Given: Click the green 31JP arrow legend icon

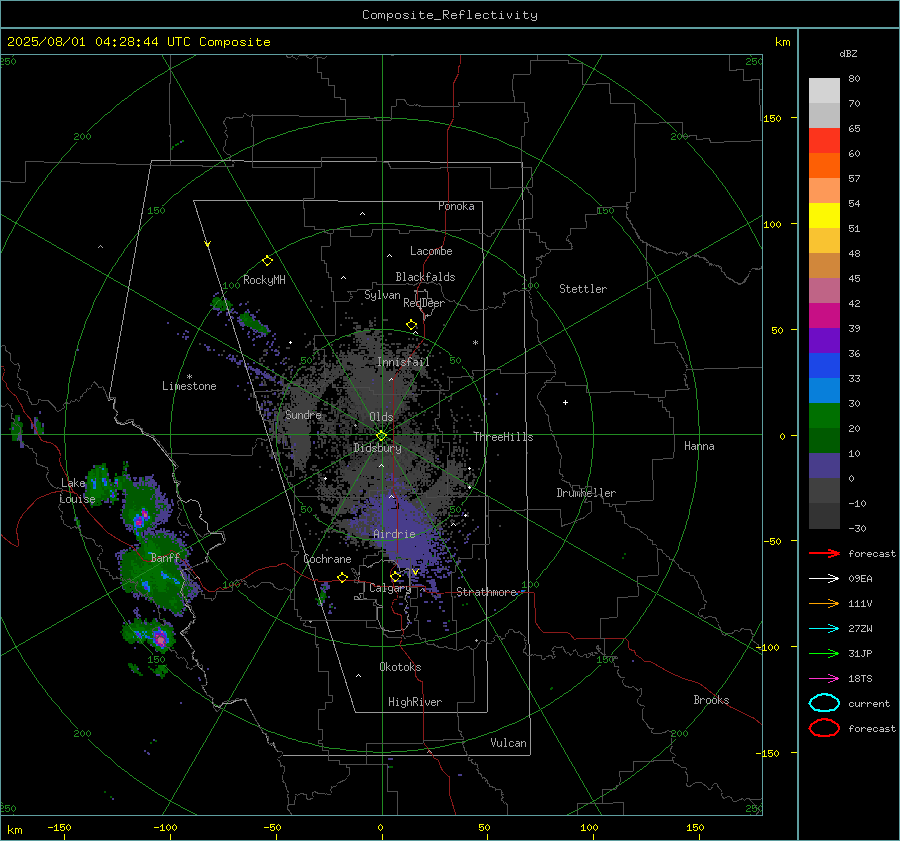Looking at the screenshot, I should (x=824, y=653).
